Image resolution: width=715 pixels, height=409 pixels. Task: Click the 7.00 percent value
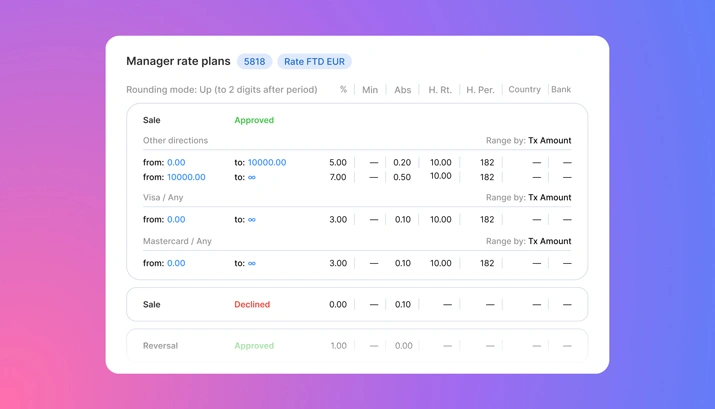point(338,177)
